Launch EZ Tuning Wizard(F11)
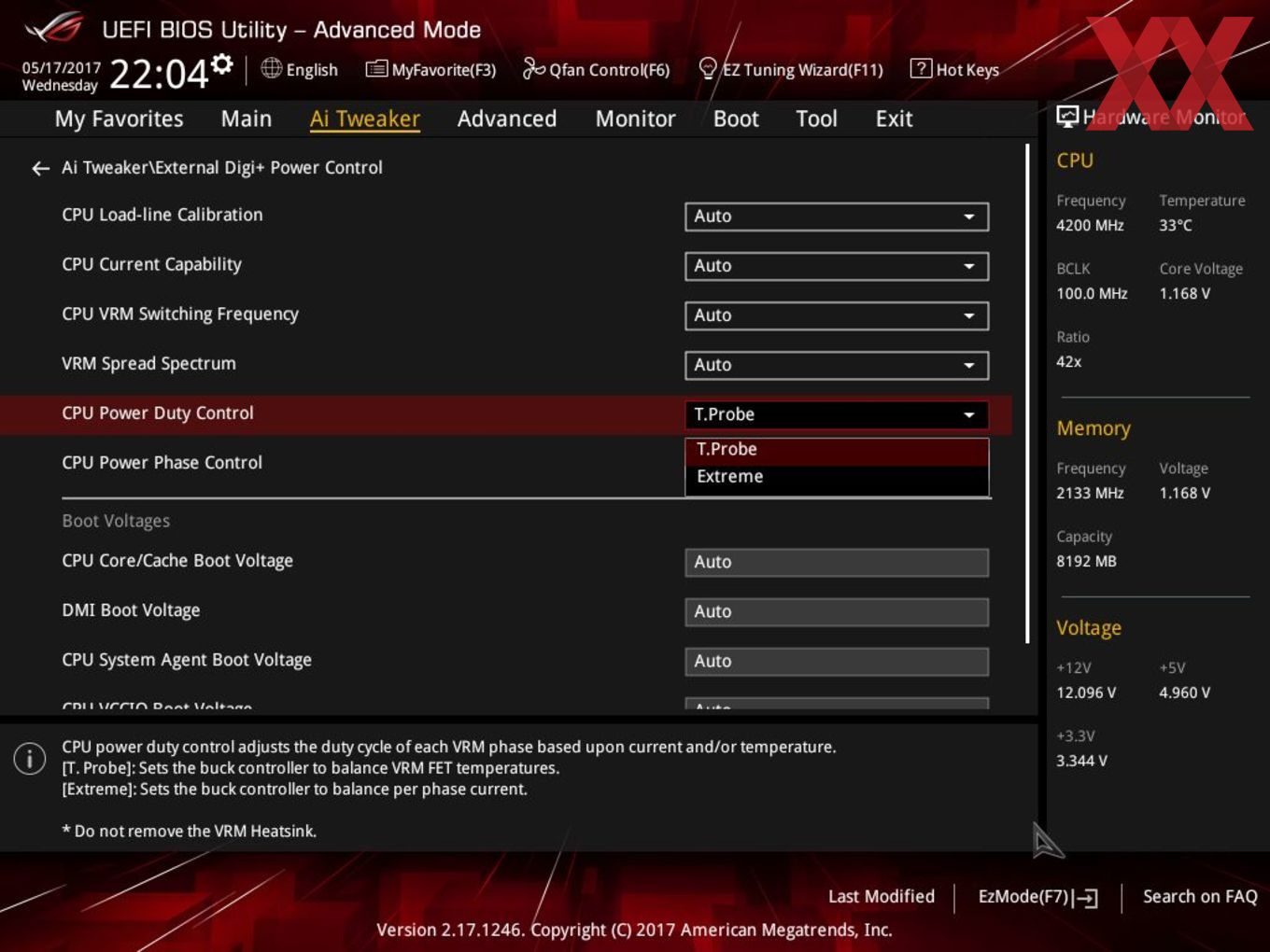Image resolution: width=1270 pixels, height=952 pixels. (x=791, y=69)
